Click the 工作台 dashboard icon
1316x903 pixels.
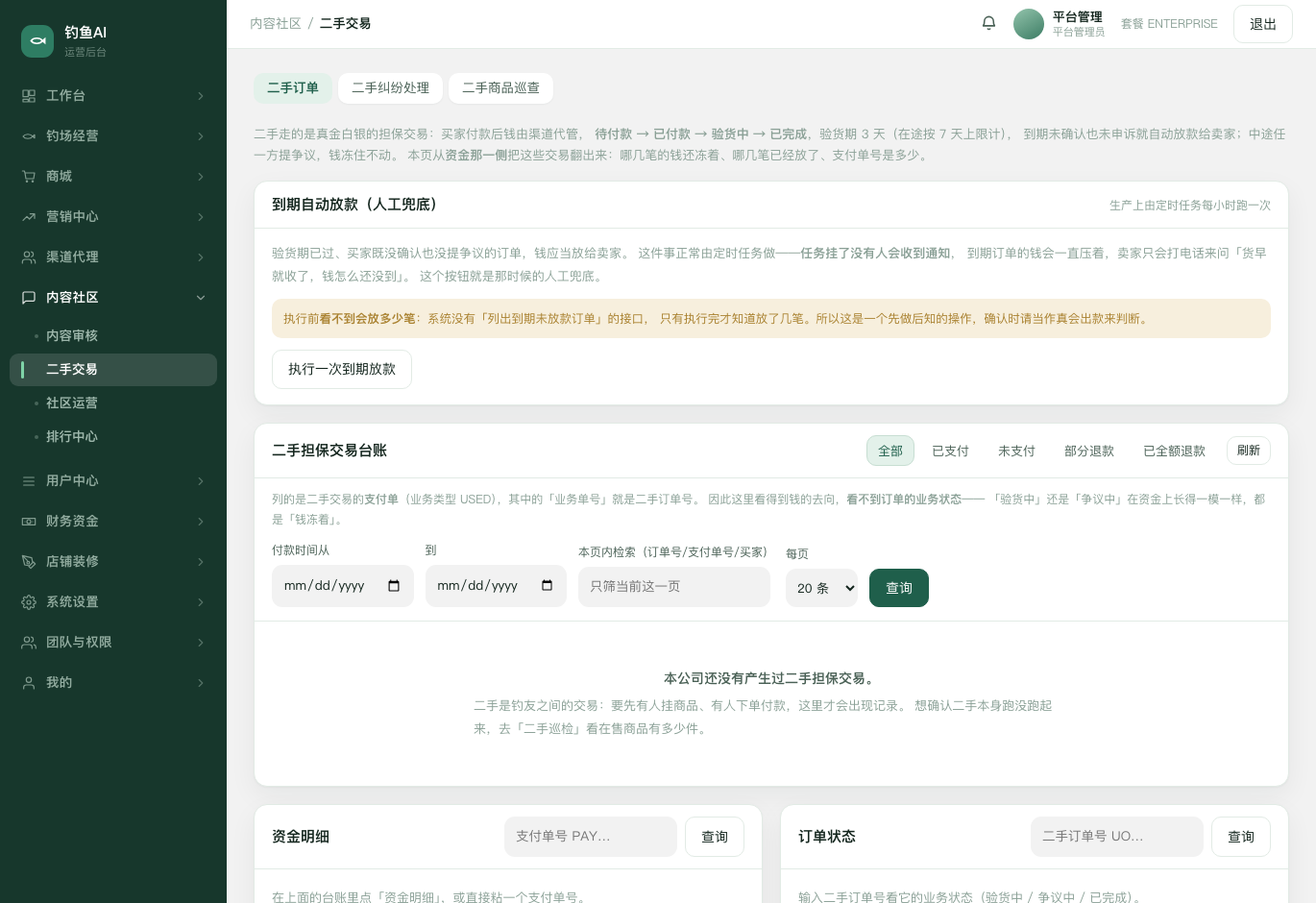click(29, 96)
